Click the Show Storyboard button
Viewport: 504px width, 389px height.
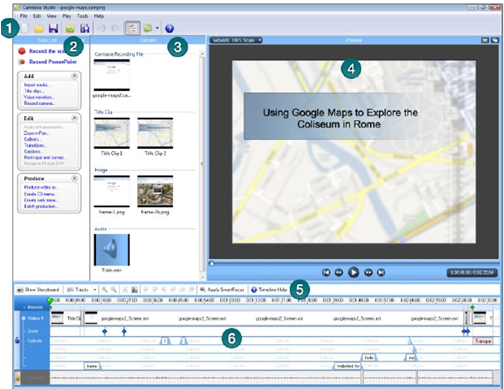38,290
